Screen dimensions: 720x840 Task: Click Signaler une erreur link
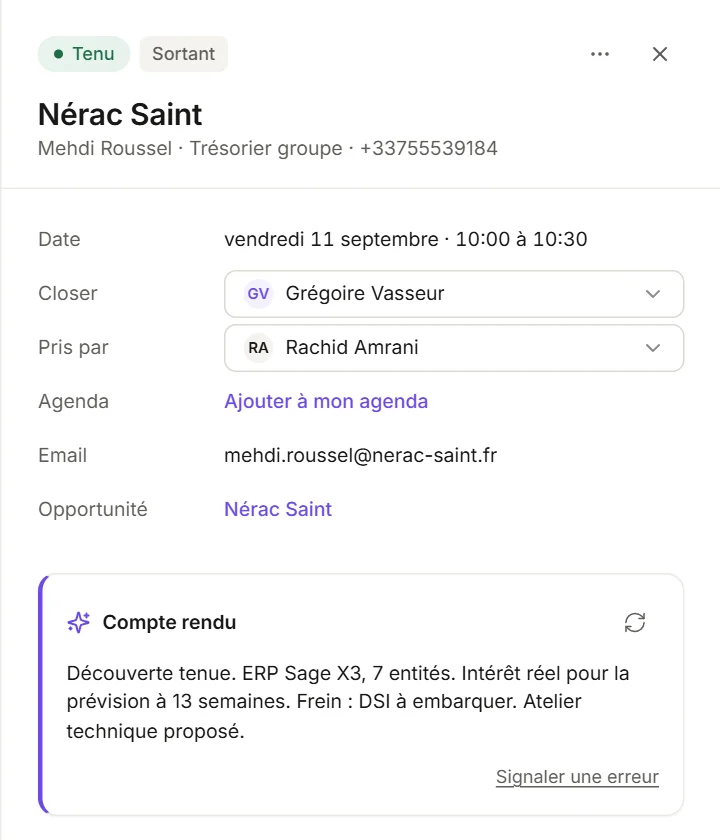577,777
